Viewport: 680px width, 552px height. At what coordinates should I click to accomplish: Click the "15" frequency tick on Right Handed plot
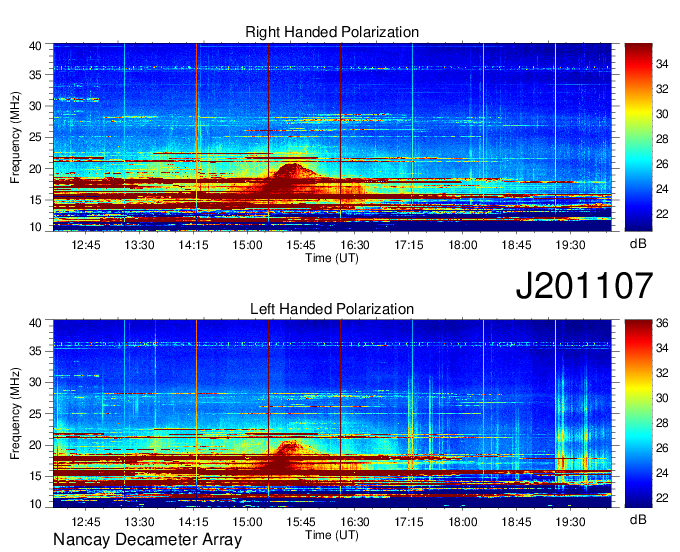coord(35,200)
